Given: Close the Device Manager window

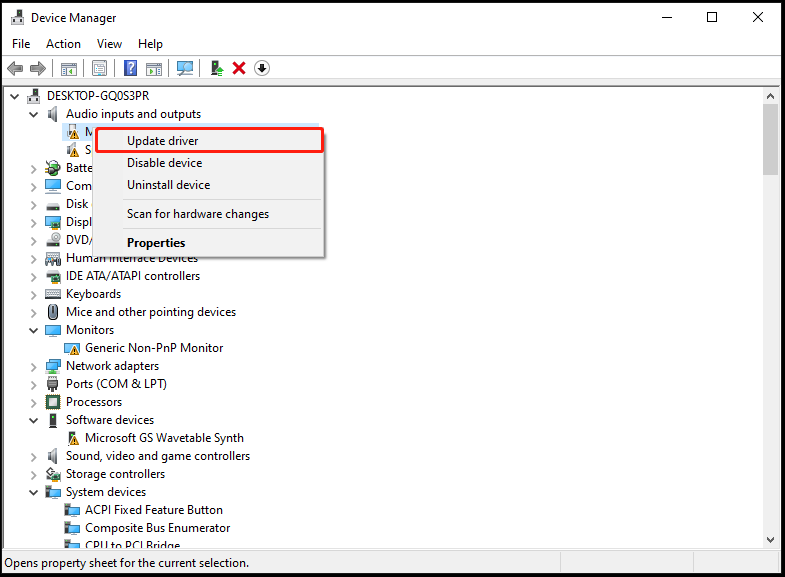Looking at the screenshot, I should (x=758, y=18).
